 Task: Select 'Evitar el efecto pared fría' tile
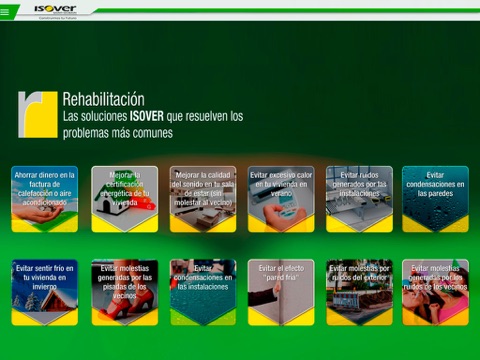[281, 292]
